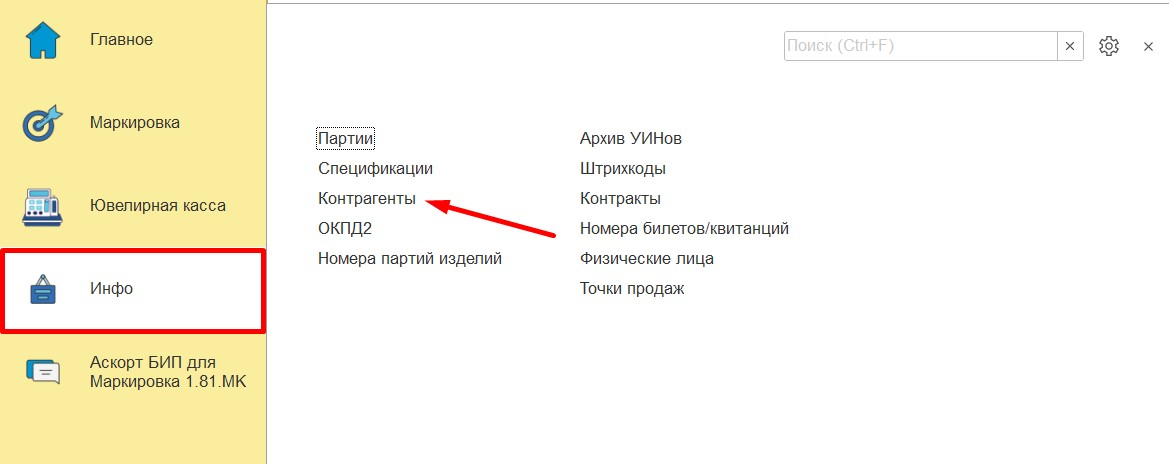
Task: Open Архив УИНов
Action: tap(631, 139)
